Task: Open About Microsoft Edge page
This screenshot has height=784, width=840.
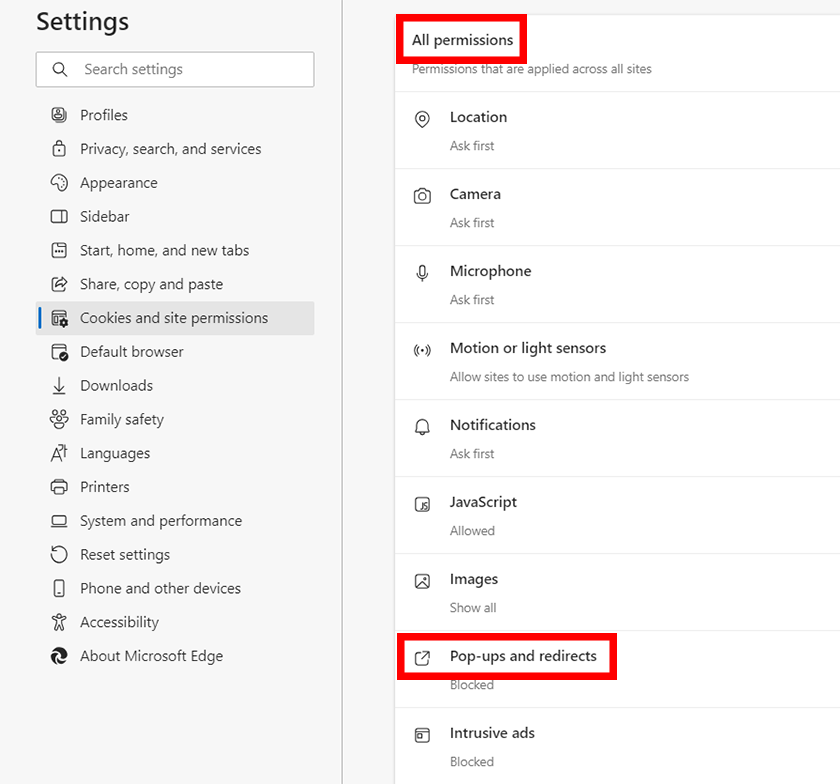Action: click(x=151, y=656)
